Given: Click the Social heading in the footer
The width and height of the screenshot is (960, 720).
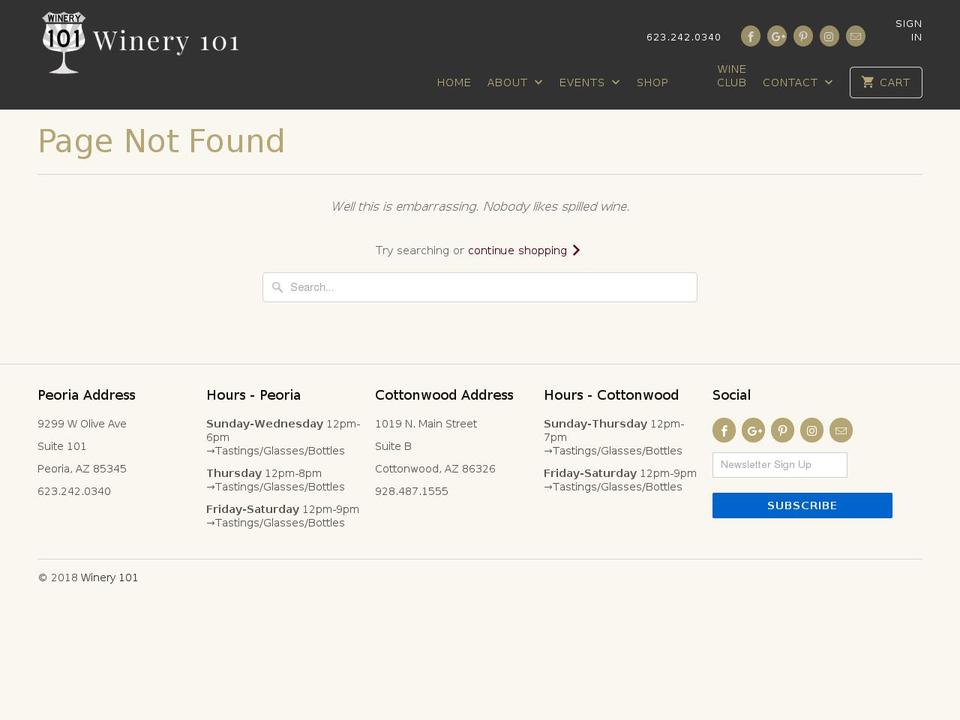Looking at the screenshot, I should click(x=732, y=395).
